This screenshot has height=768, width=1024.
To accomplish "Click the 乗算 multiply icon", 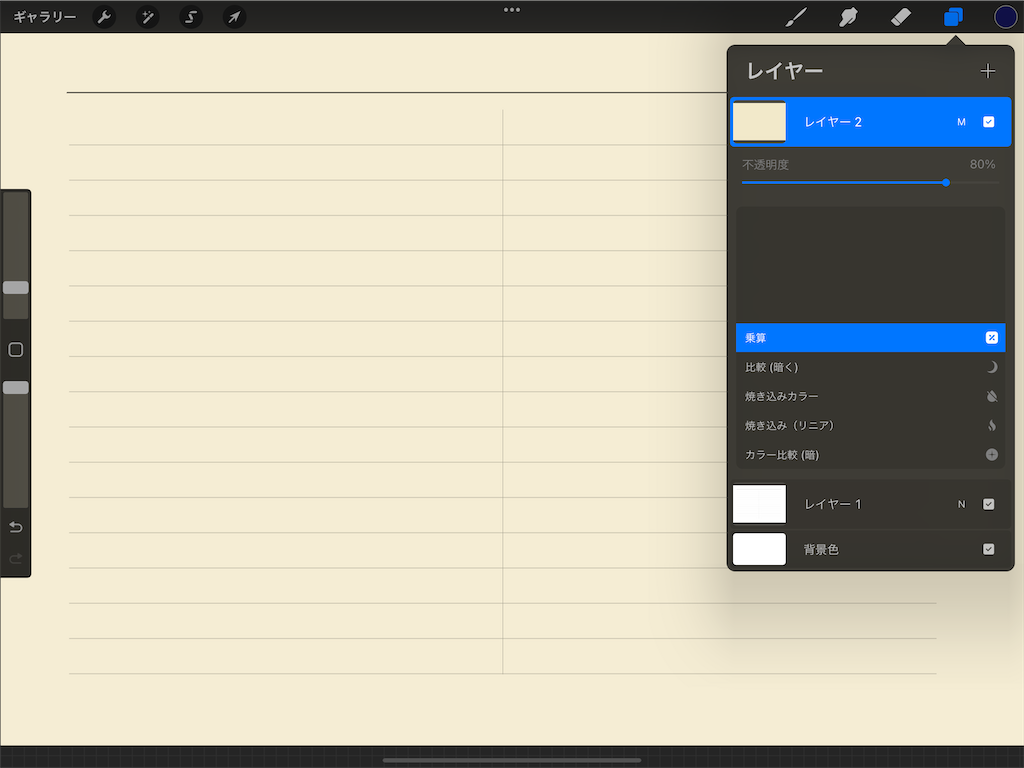I will coord(991,338).
